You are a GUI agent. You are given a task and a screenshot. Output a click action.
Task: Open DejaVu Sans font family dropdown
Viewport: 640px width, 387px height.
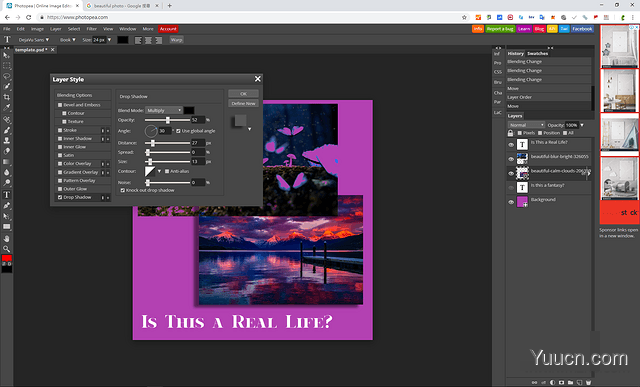click(x=34, y=40)
